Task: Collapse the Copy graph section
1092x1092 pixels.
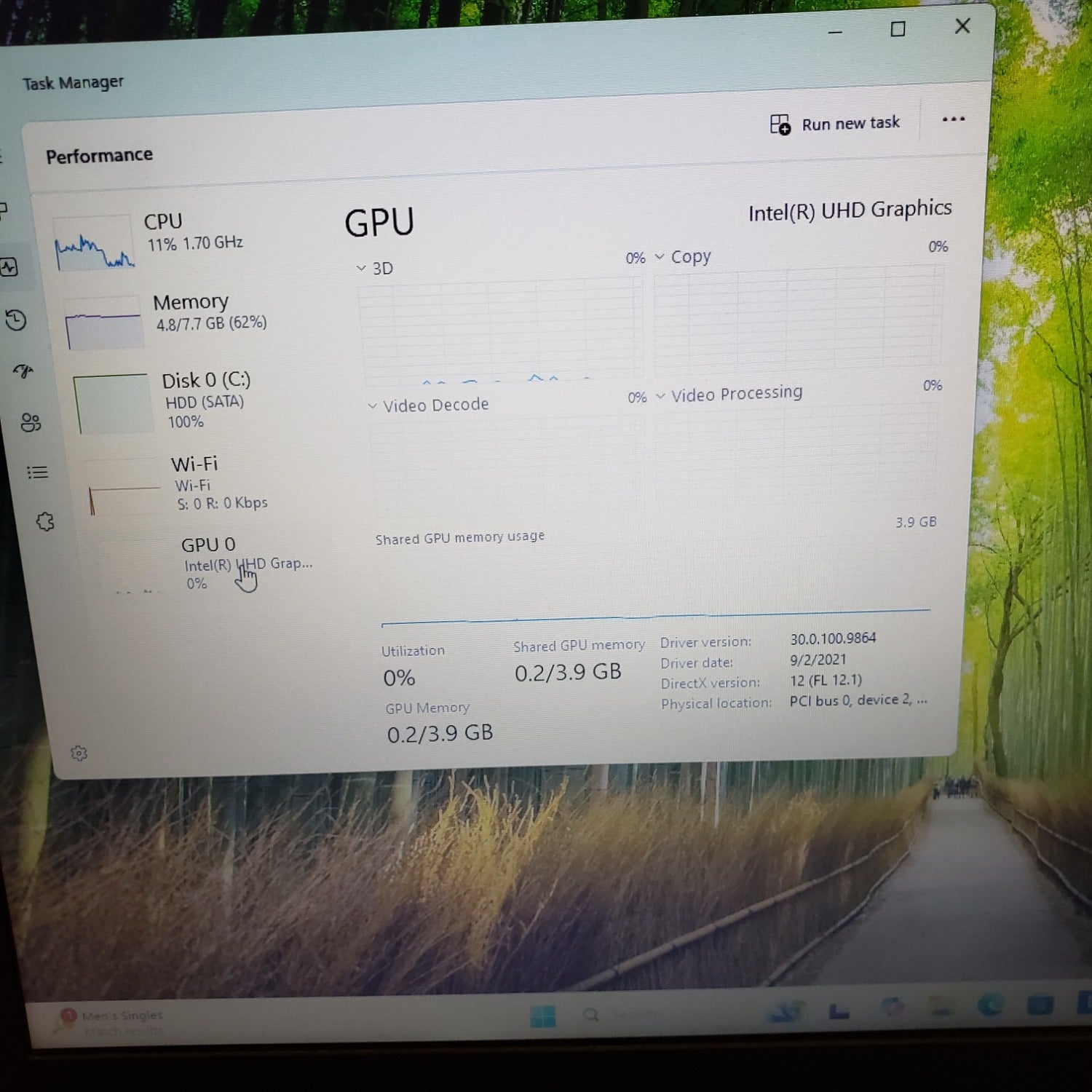Action: (x=660, y=256)
